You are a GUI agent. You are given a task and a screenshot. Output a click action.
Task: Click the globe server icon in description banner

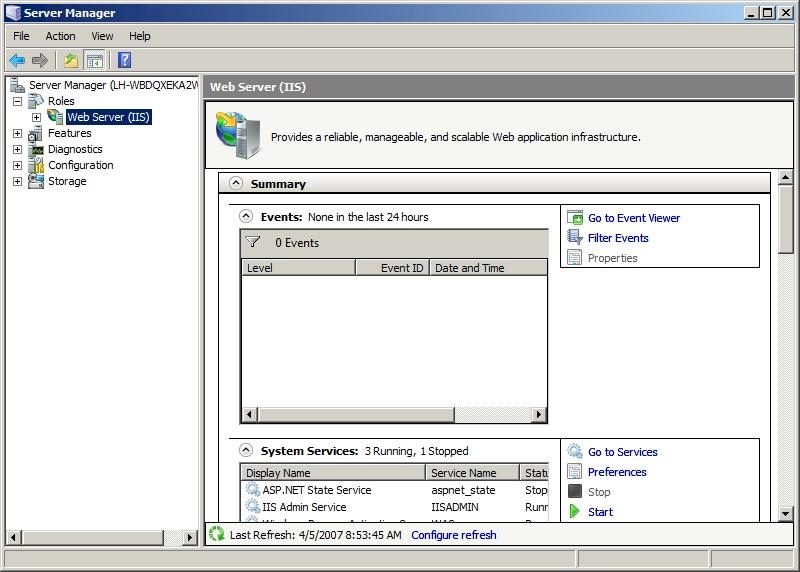coord(238,135)
